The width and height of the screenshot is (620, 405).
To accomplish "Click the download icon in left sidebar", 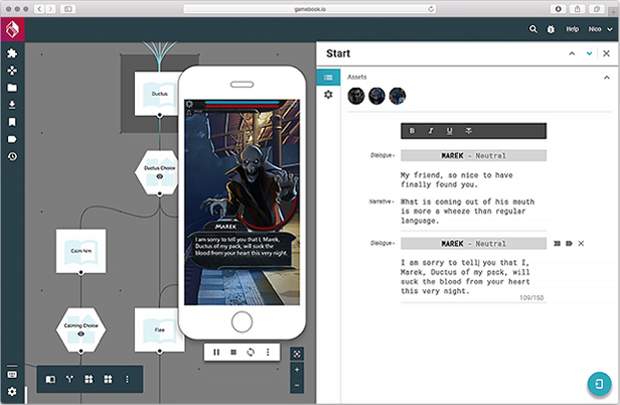I will click(12, 105).
